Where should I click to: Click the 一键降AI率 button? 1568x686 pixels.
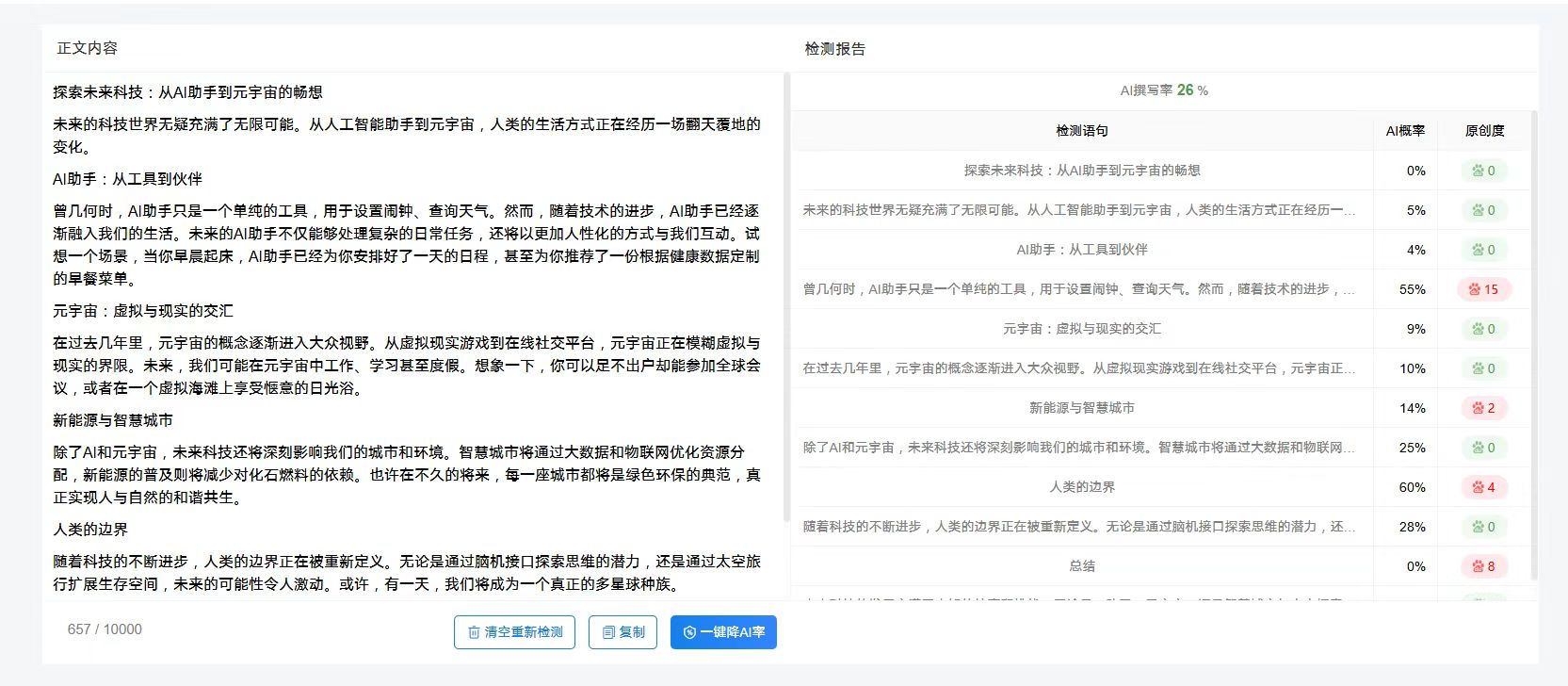coord(723,632)
